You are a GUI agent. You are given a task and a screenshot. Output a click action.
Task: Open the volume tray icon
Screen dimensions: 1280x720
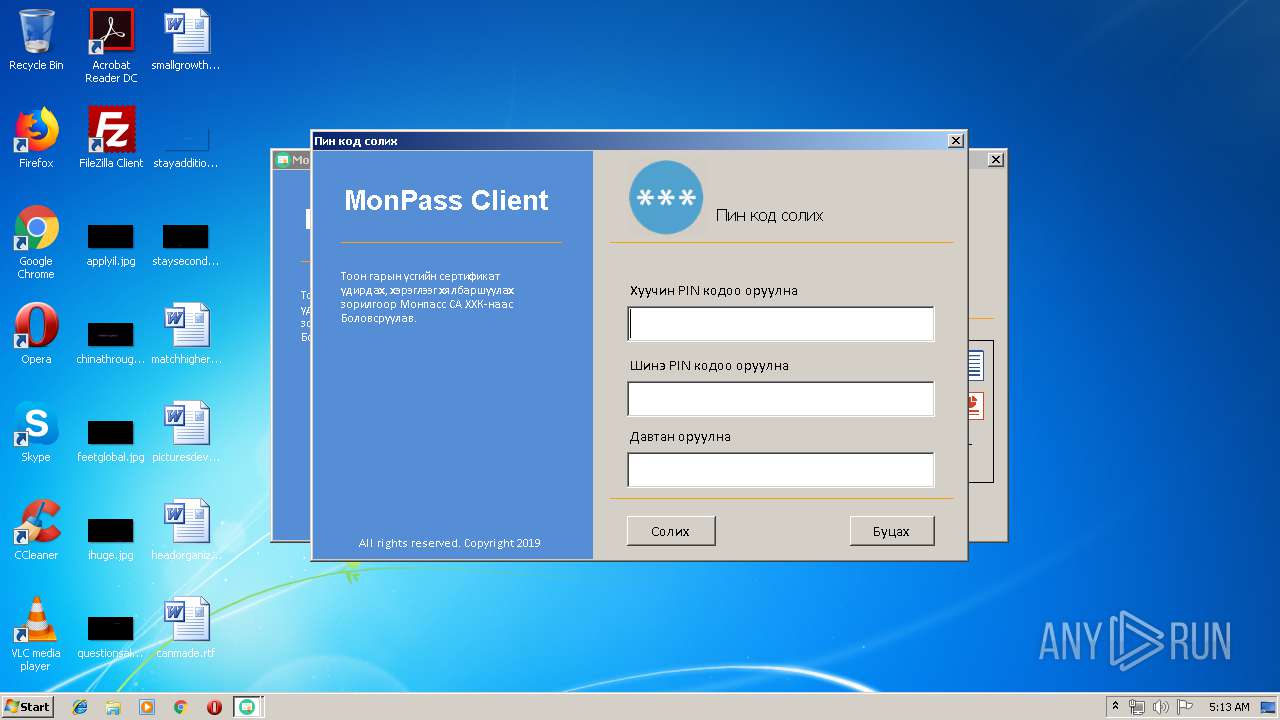tap(1161, 707)
